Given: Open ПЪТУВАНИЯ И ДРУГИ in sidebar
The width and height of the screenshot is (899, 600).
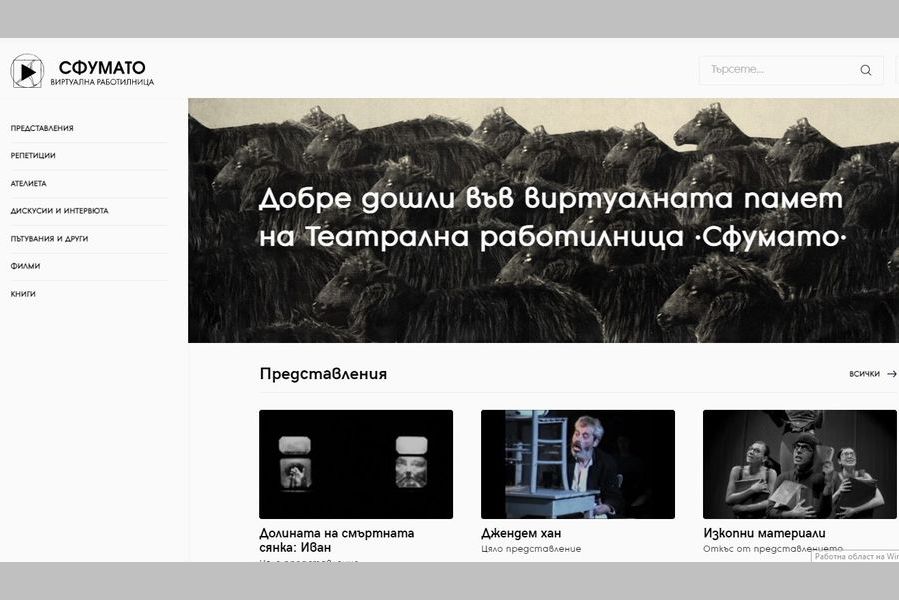Looking at the screenshot, I should (x=49, y=239).
